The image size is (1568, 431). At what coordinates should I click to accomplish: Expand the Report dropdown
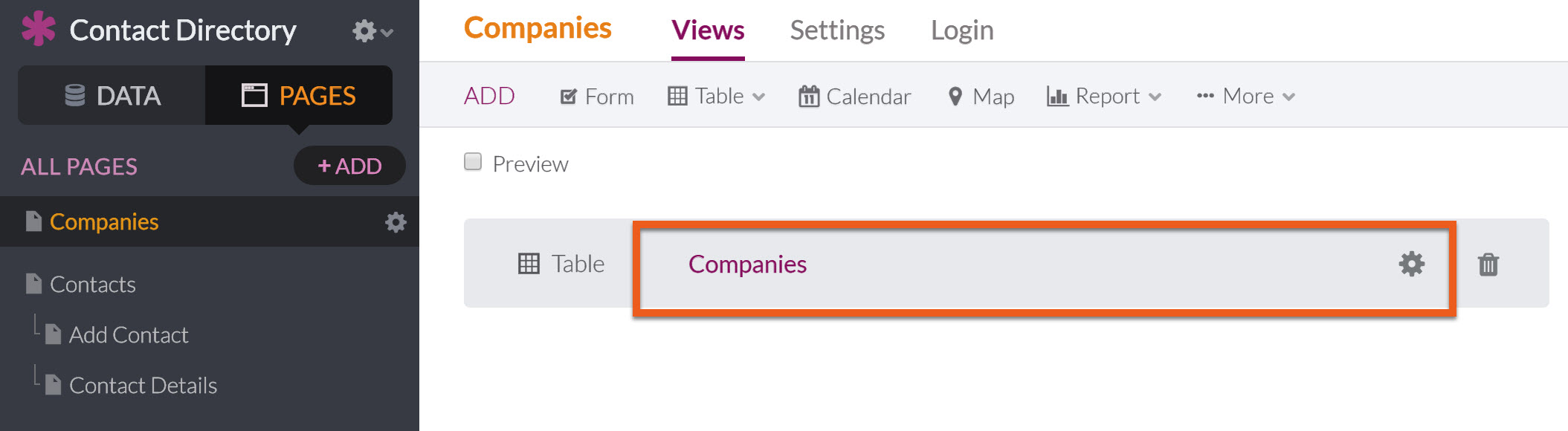1104,96
